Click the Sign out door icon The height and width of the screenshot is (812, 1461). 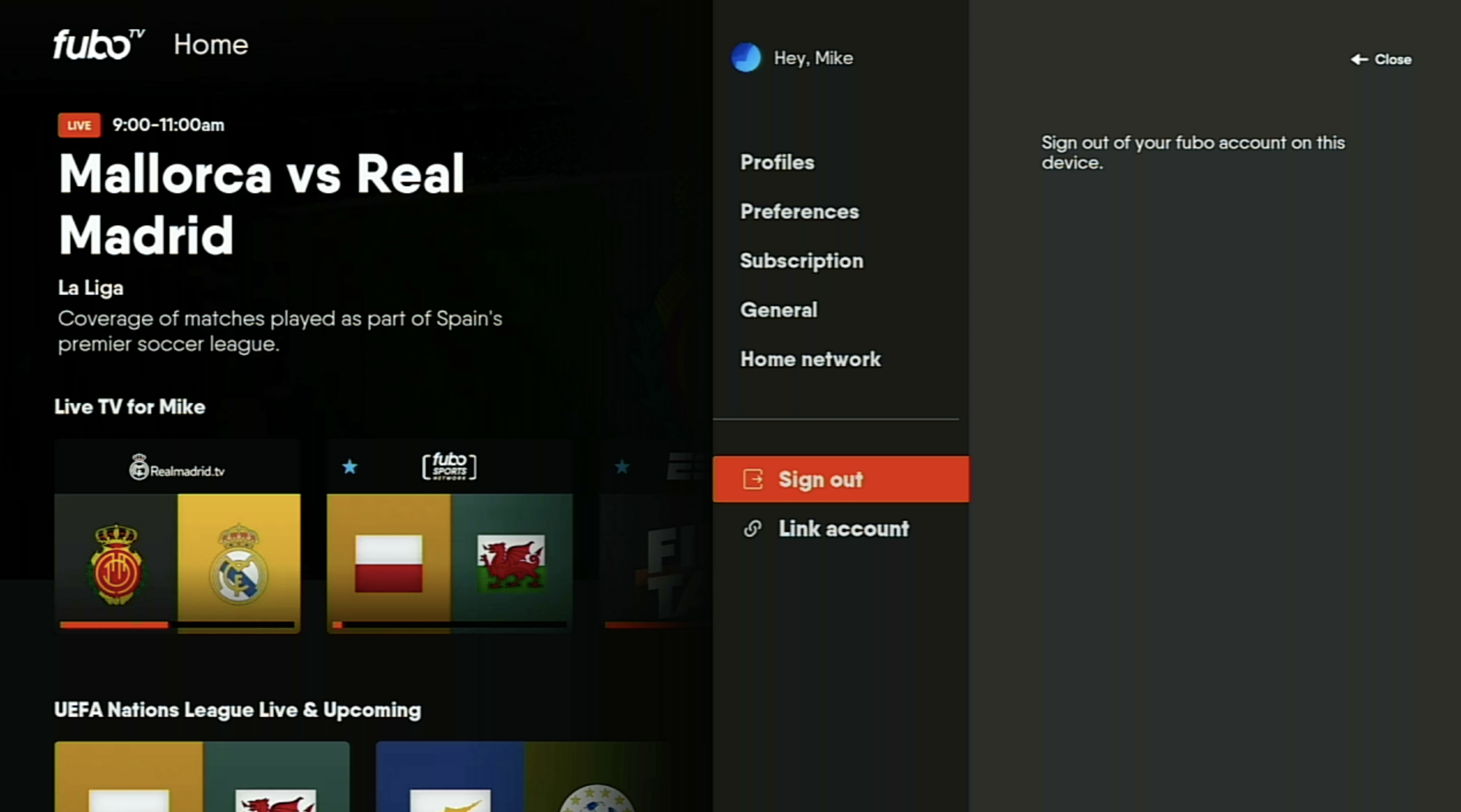pos(752,479)
